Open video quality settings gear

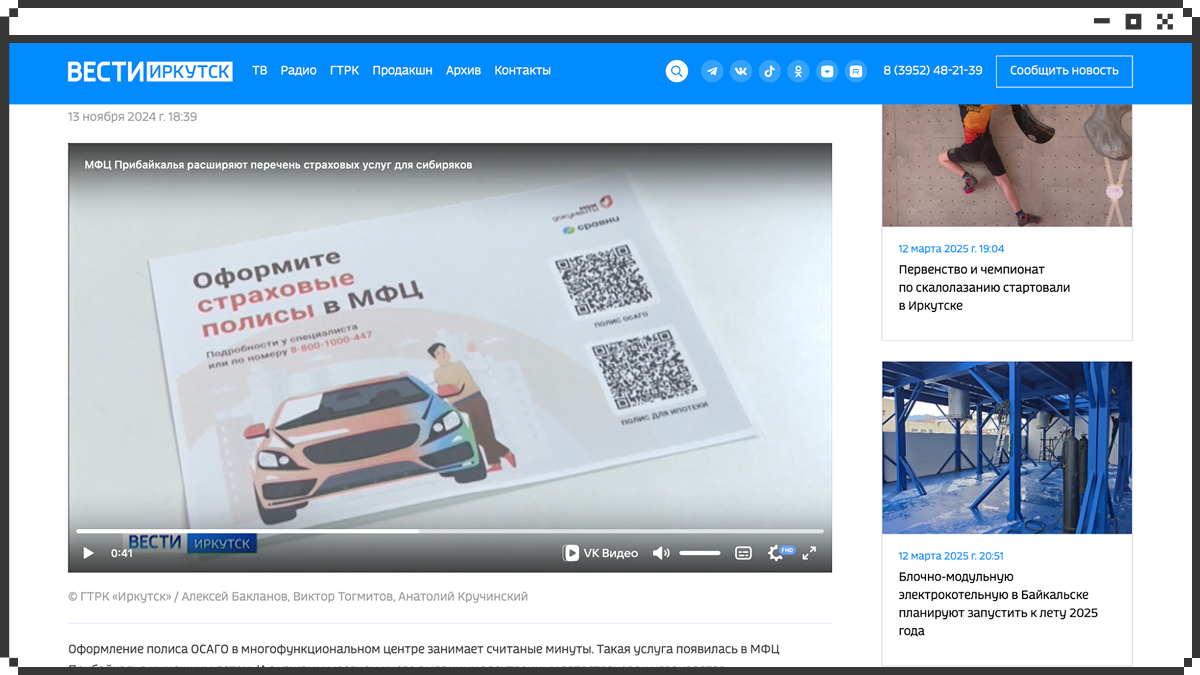776,553
